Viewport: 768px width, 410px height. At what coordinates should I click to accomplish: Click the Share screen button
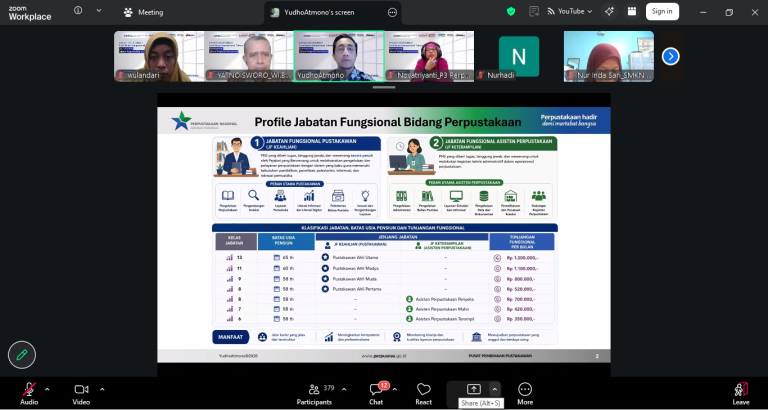pos(473,390)
